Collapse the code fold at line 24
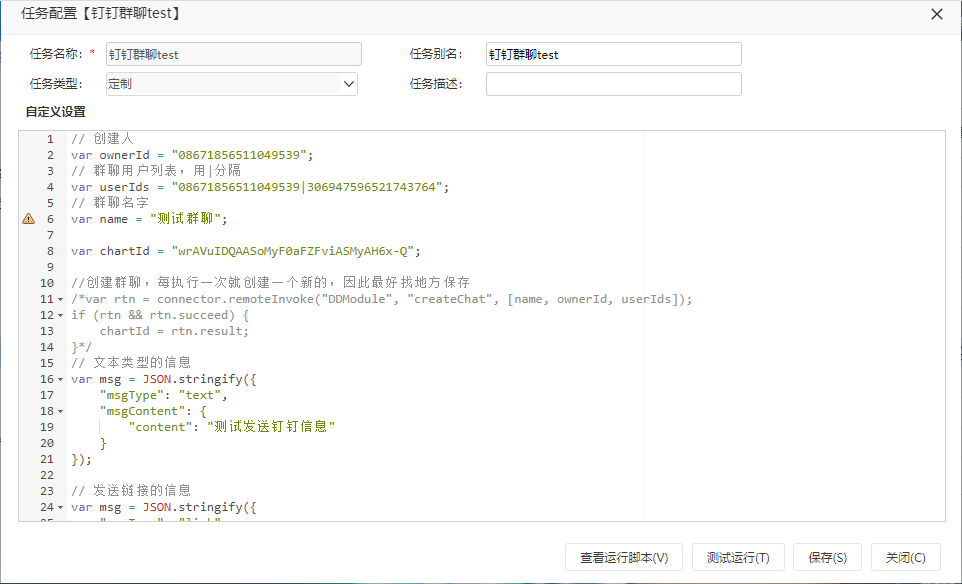Viewport: 962px width, 584px height. pos(60,507)
